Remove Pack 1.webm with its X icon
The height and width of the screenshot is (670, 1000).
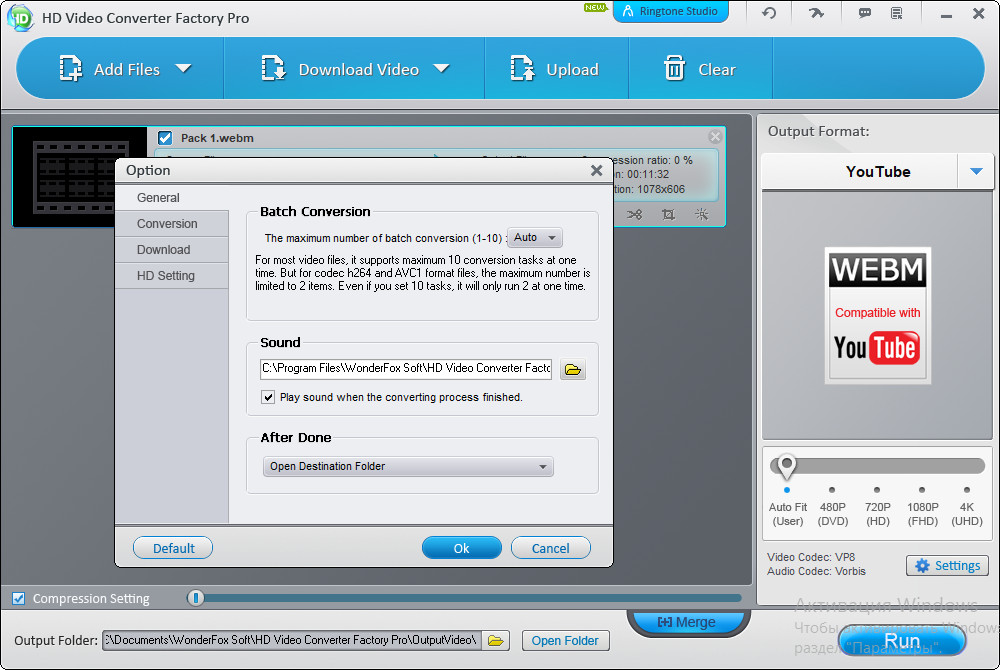tap(715, 136)
